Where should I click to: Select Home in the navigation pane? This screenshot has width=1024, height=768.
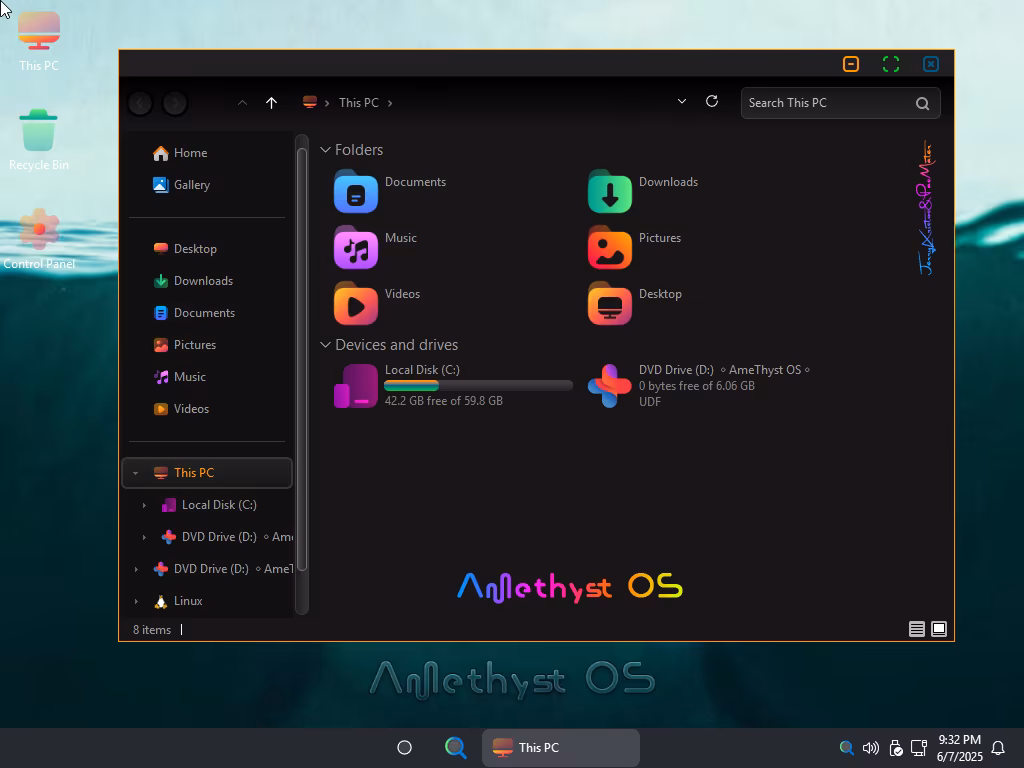point(190,153)
